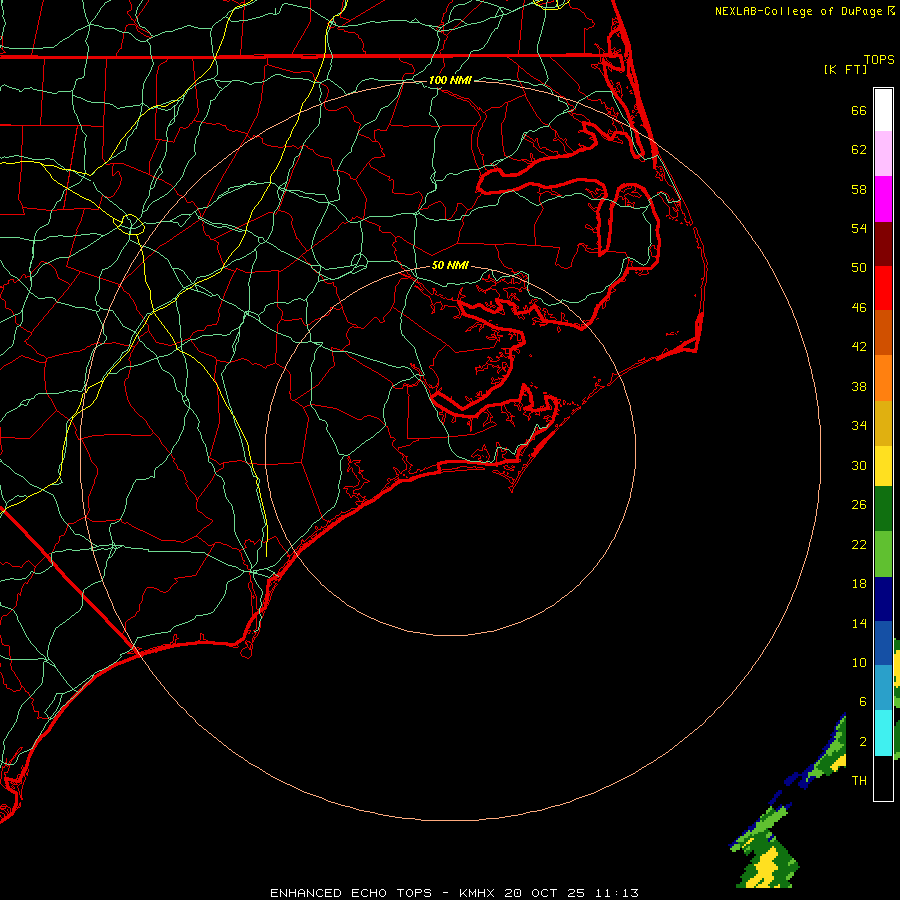The height and width of the screenshot is (900, 900).
Task: Click the 50 NMI range ring label
Action: (x=450, y=265)
